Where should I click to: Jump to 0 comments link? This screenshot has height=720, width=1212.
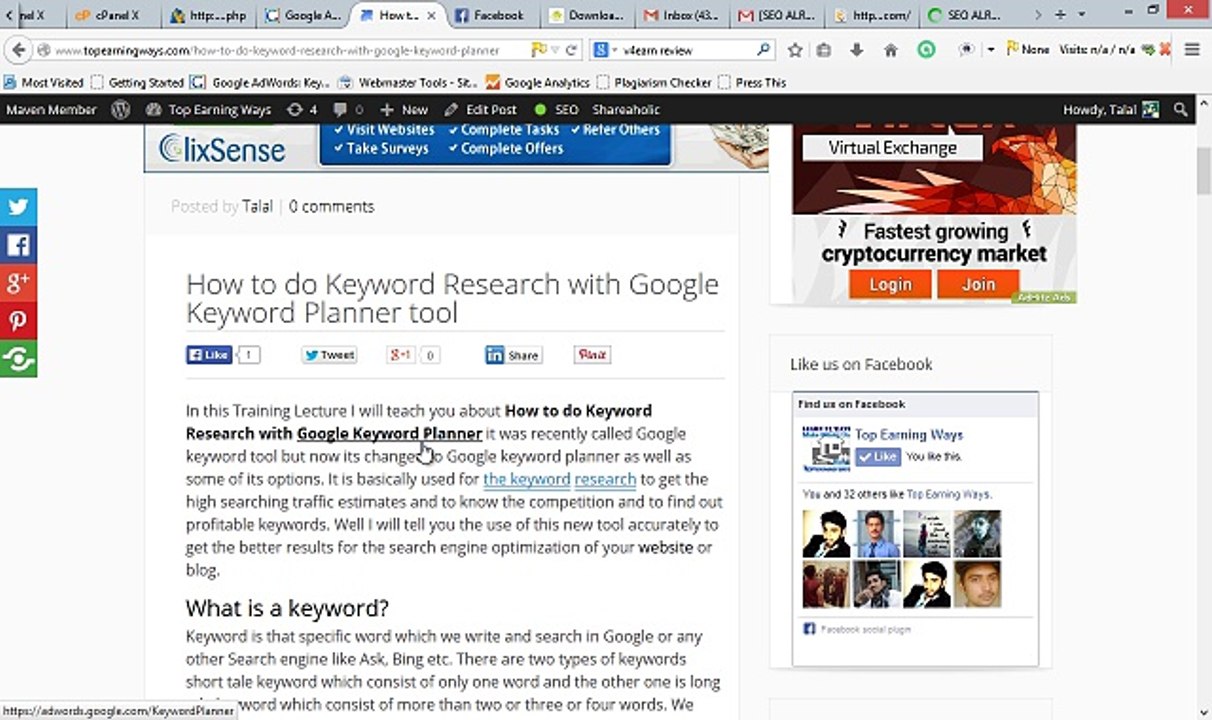(x=331, y=206)
